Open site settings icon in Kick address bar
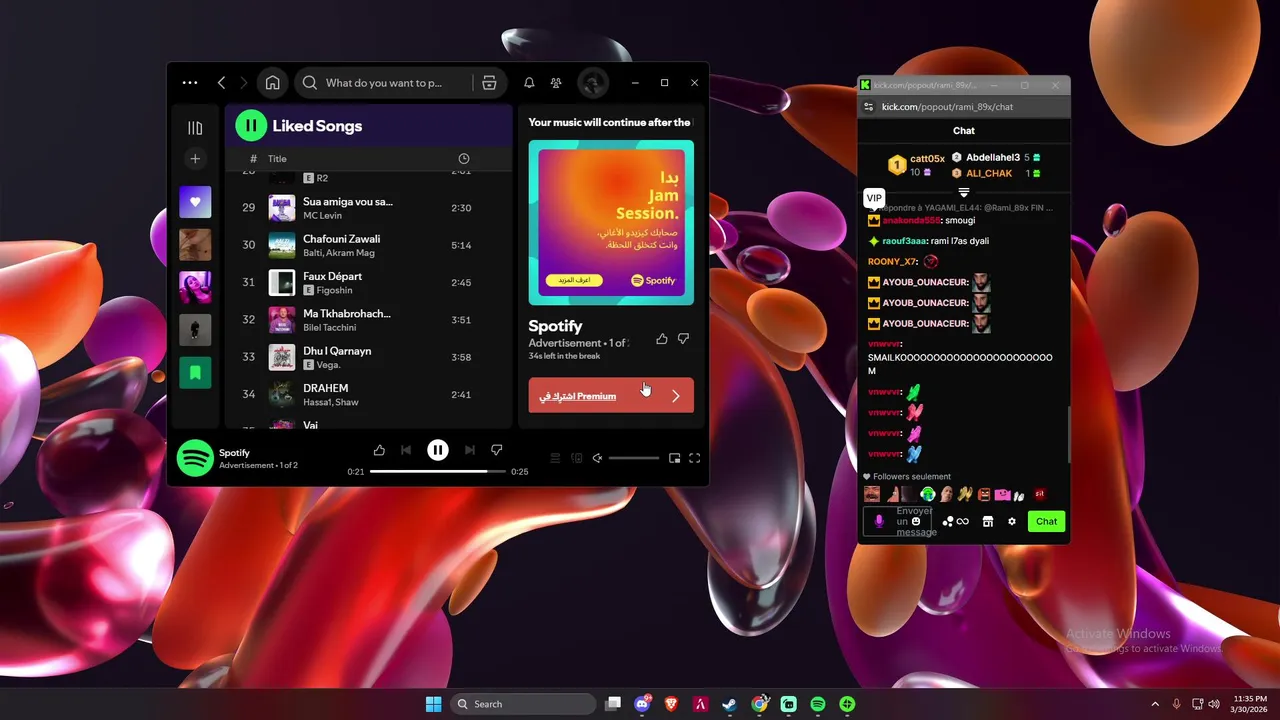Image resolution: width=1280 pixels, height=720 pixels. coord(868,107)
